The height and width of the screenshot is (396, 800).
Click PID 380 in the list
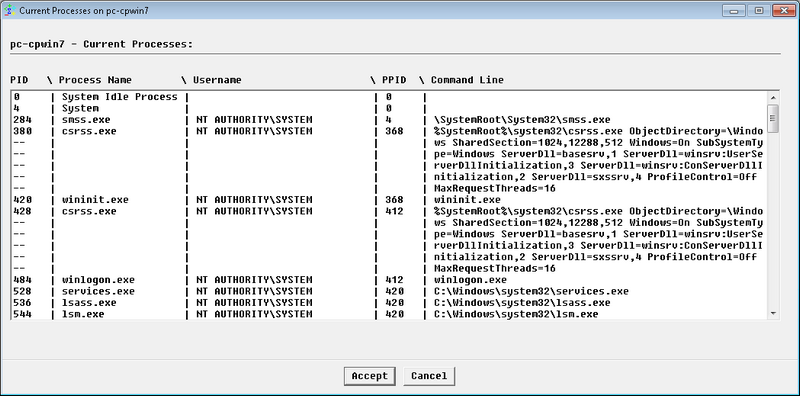(22, 131)
